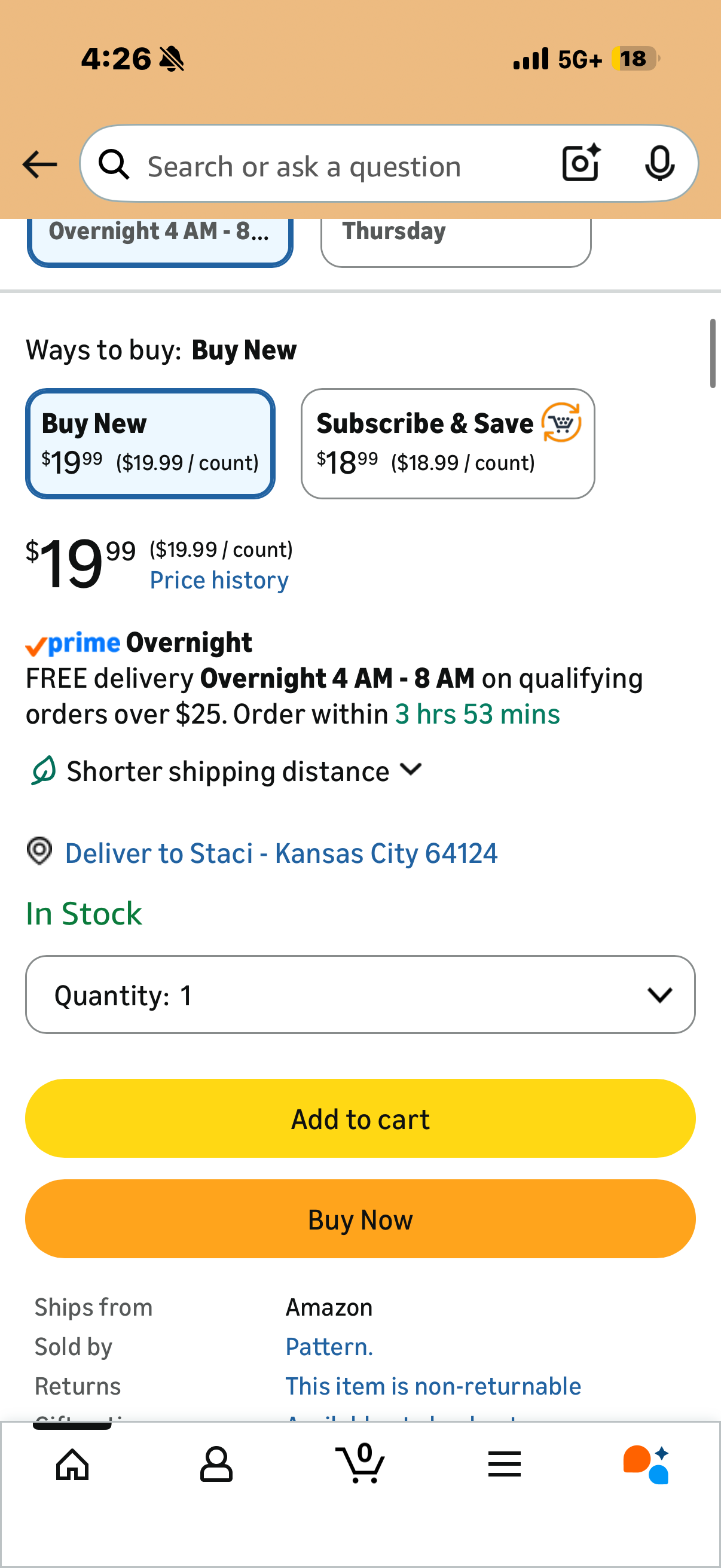Open the Quantity dropdown

360,995
